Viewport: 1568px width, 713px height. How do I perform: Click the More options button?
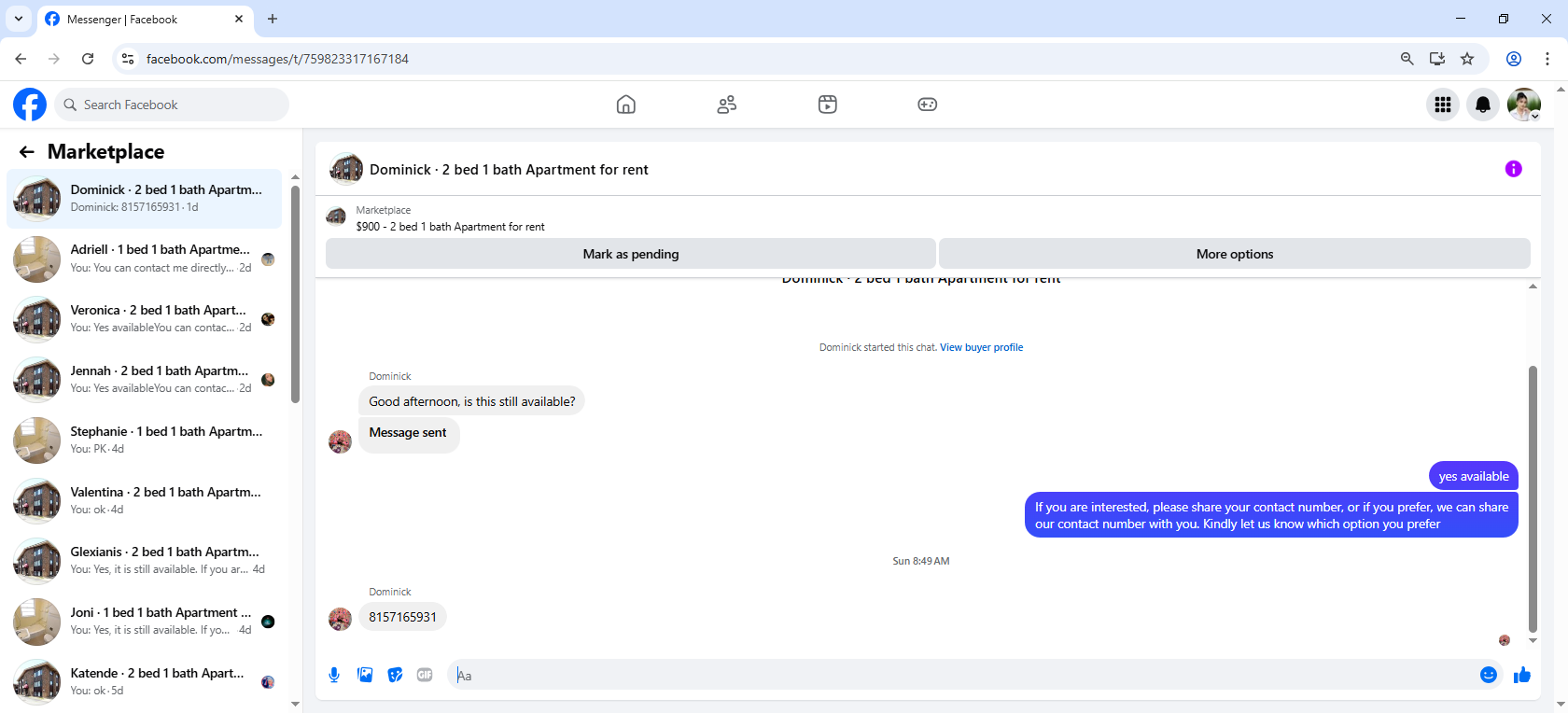1235,254
